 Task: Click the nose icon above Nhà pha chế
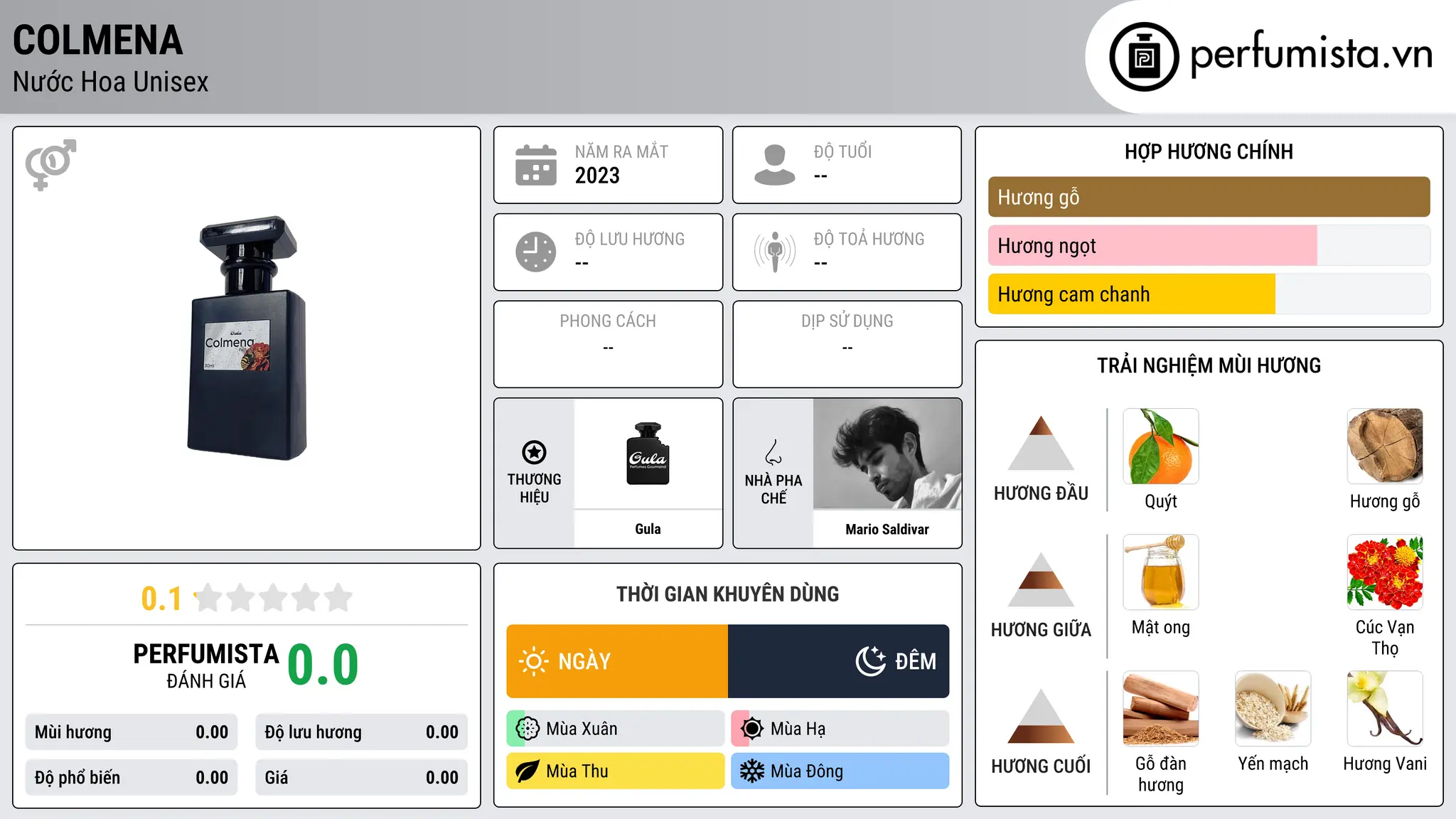[773, 452]
